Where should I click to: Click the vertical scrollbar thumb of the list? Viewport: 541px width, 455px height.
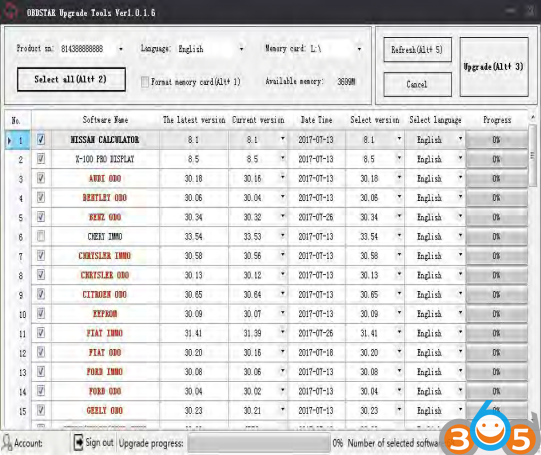533,155
